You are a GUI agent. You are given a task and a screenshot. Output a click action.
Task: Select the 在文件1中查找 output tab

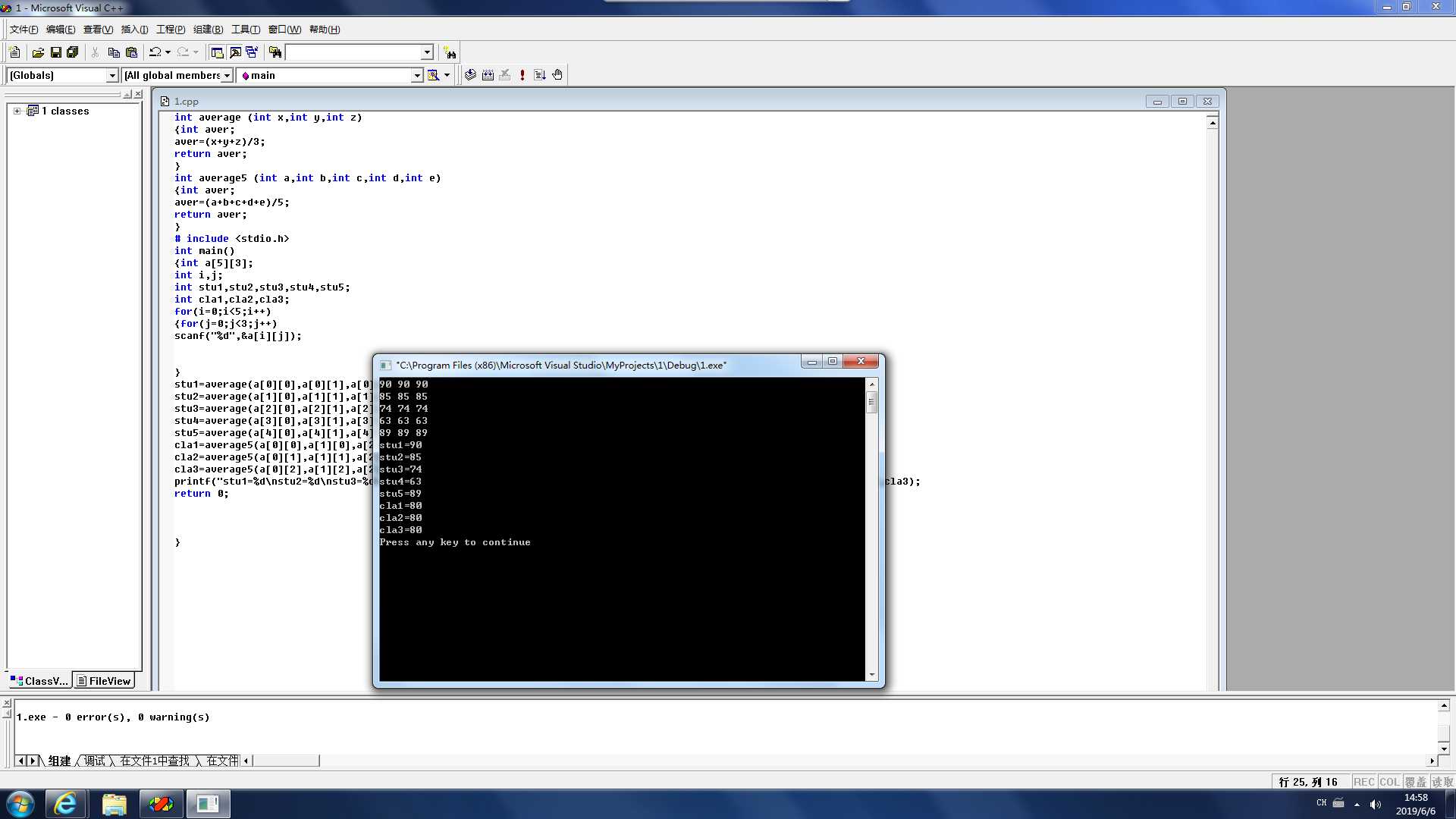pos(155,761)
